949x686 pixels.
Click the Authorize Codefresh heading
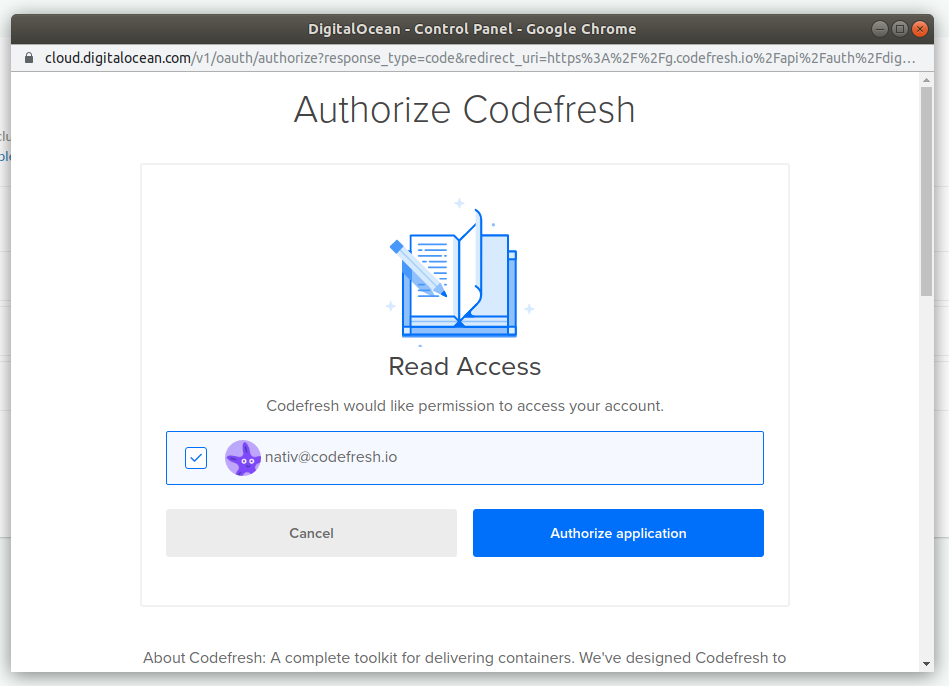[464, 109]
